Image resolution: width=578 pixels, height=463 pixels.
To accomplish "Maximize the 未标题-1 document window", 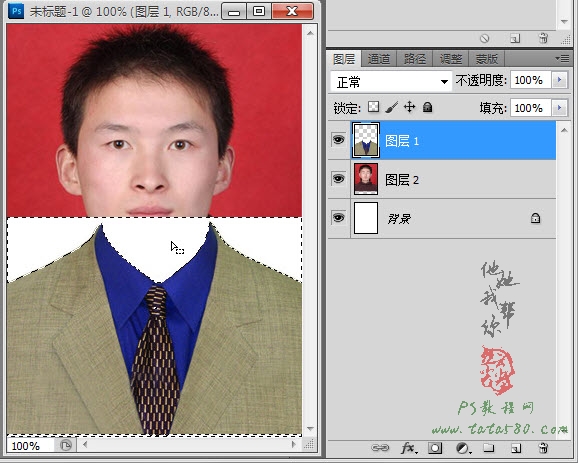I will click(x=259, y=11).
